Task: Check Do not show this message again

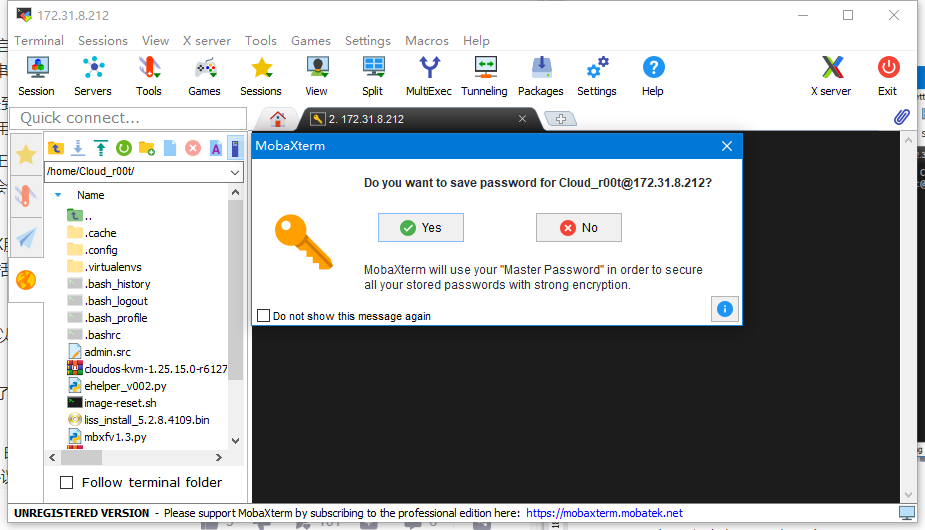Action: (x=264, y=316)
